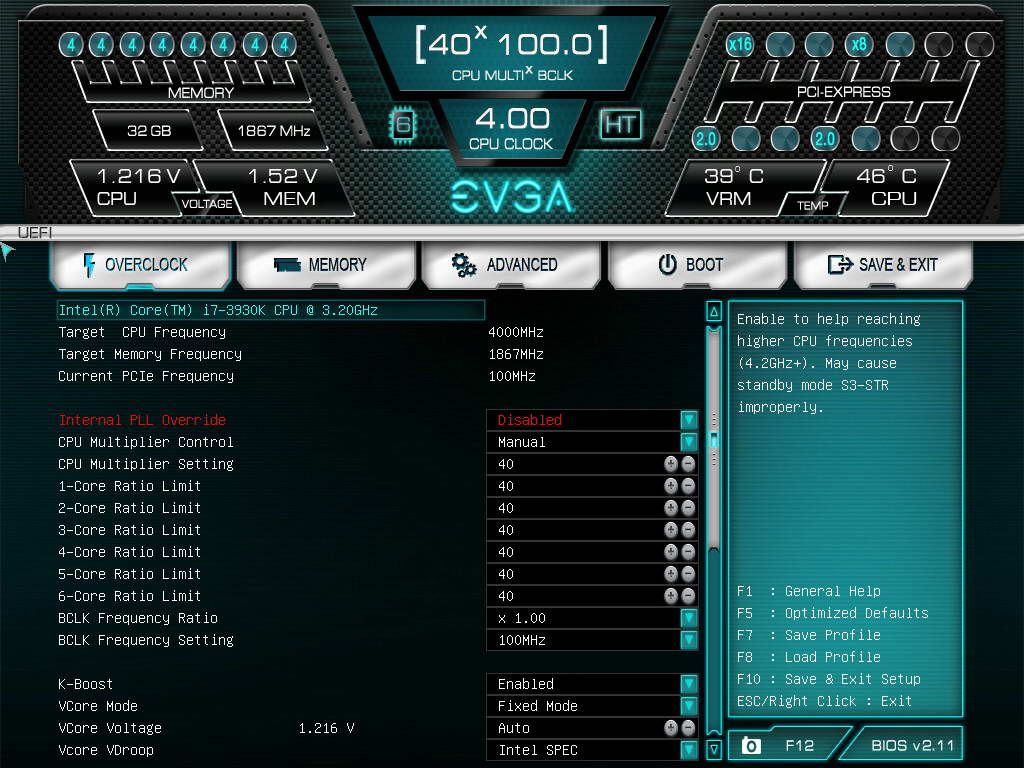This screenshot has height=768, width=1024.
Task: Click the 6-core CPU chip icon
Action: coord(403,124)
